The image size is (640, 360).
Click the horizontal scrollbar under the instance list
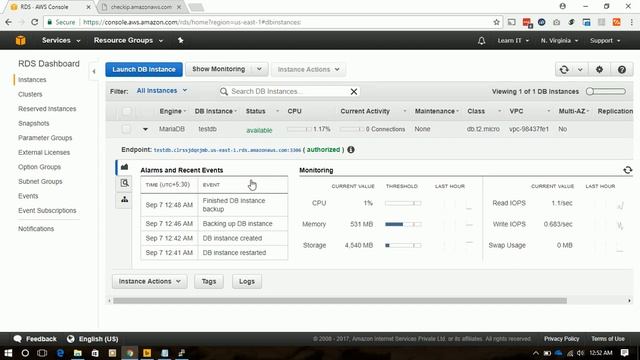pos(340,301)
